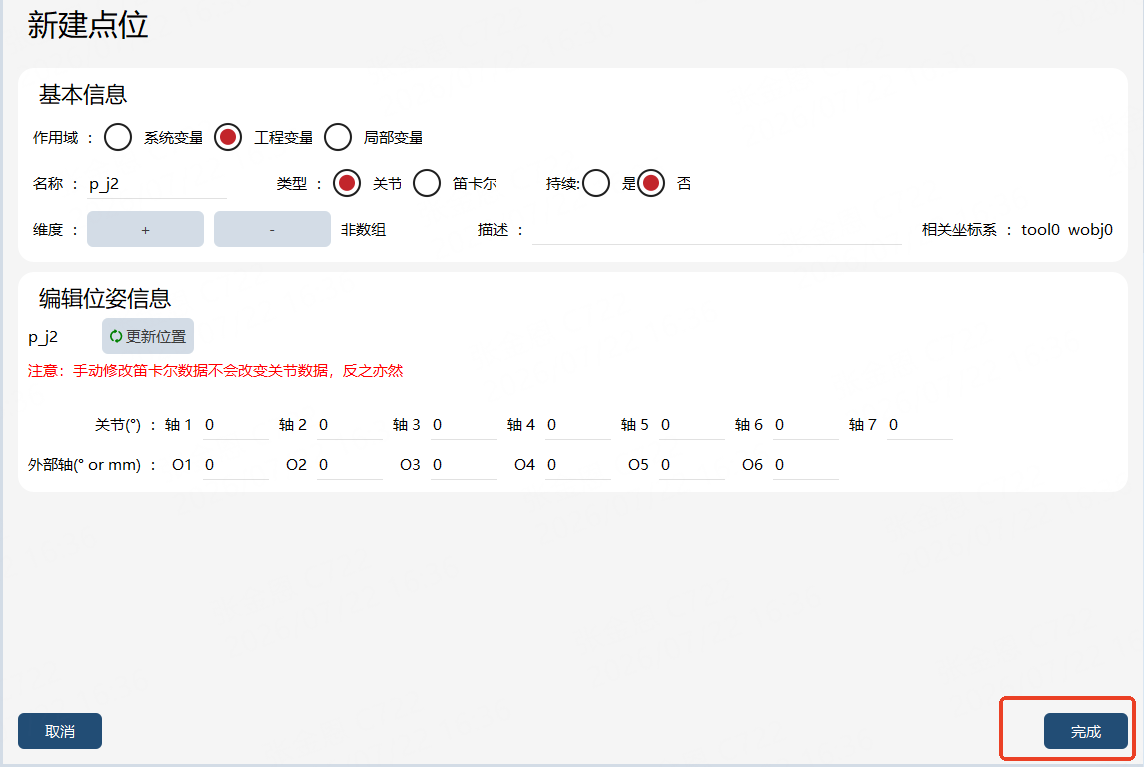Edit the O1 external axis field
The height and width of the screenshot is (767, 1144).
236,466
